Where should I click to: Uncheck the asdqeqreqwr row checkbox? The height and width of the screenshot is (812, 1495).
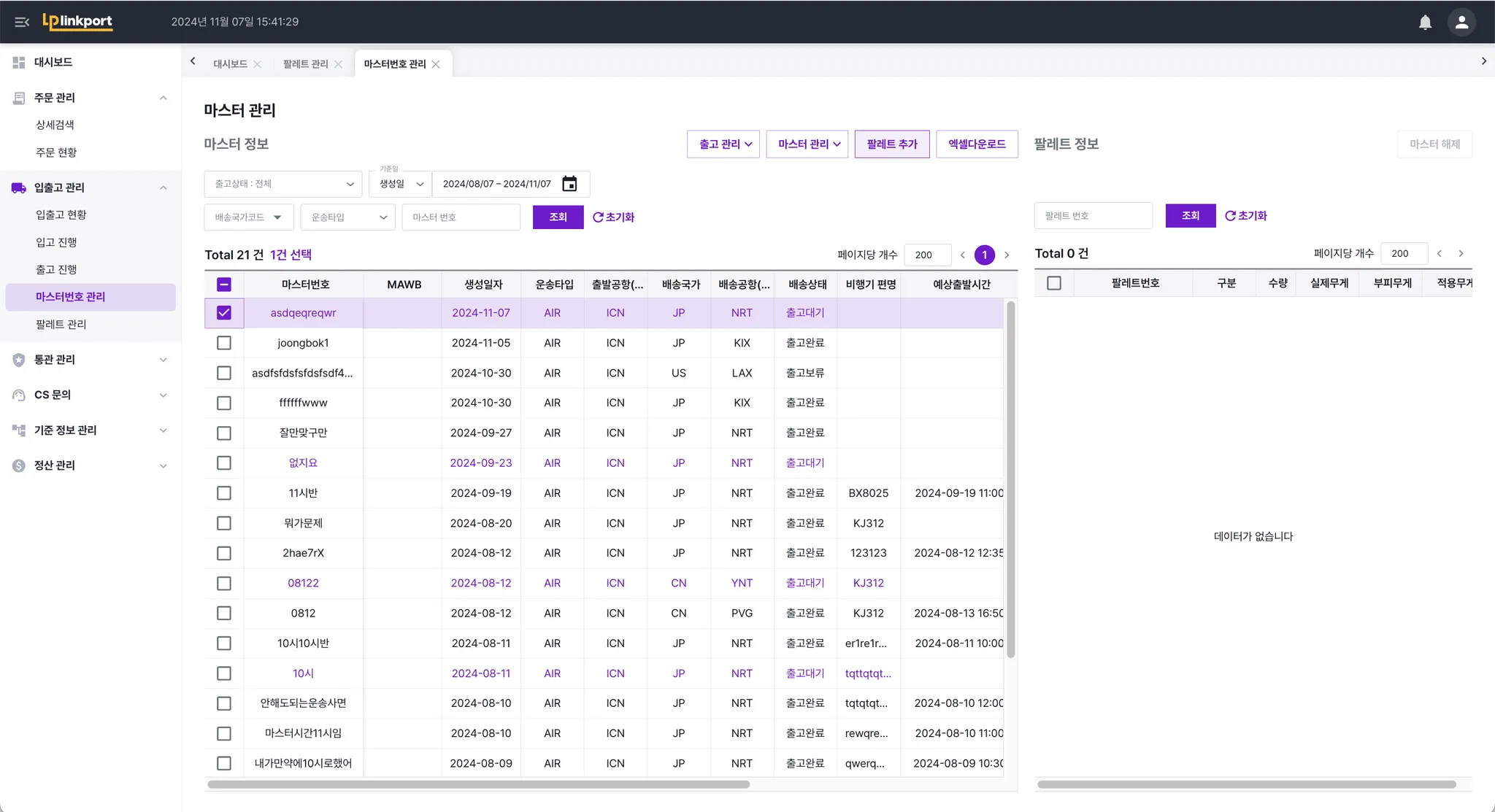click(x=224, y=313)
